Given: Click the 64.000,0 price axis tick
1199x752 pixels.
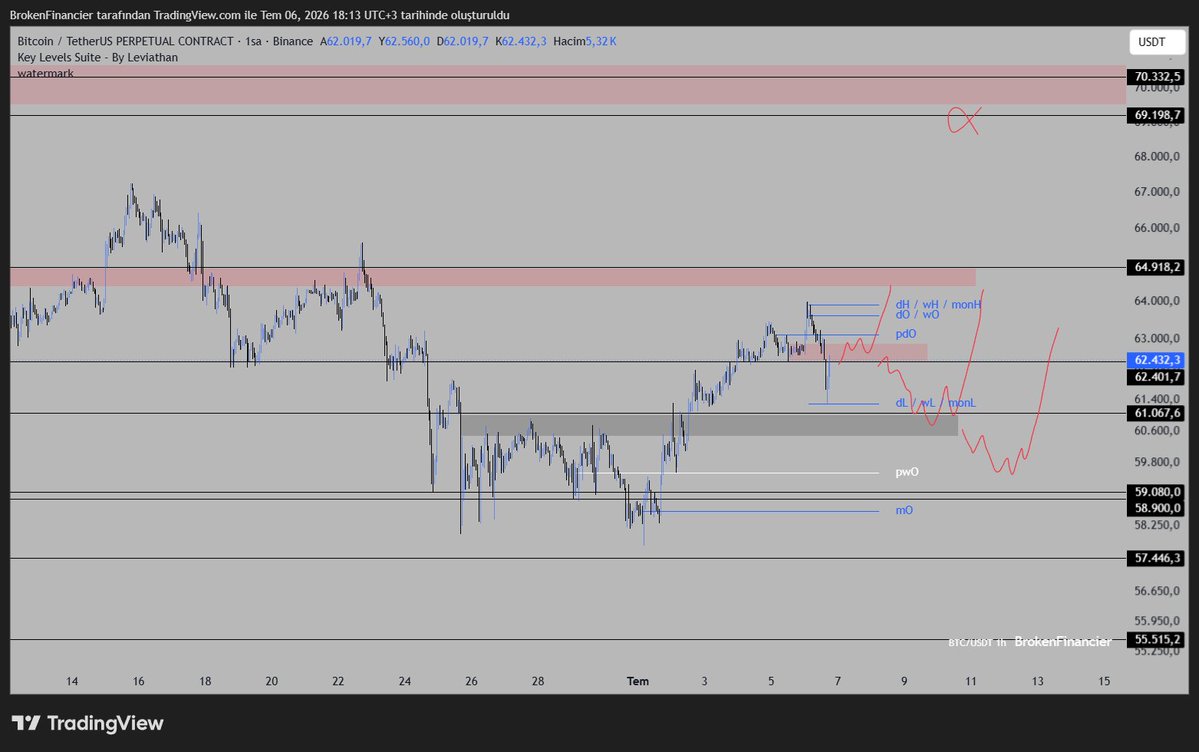Looking at the screenshot, I should pos(1157,301).
